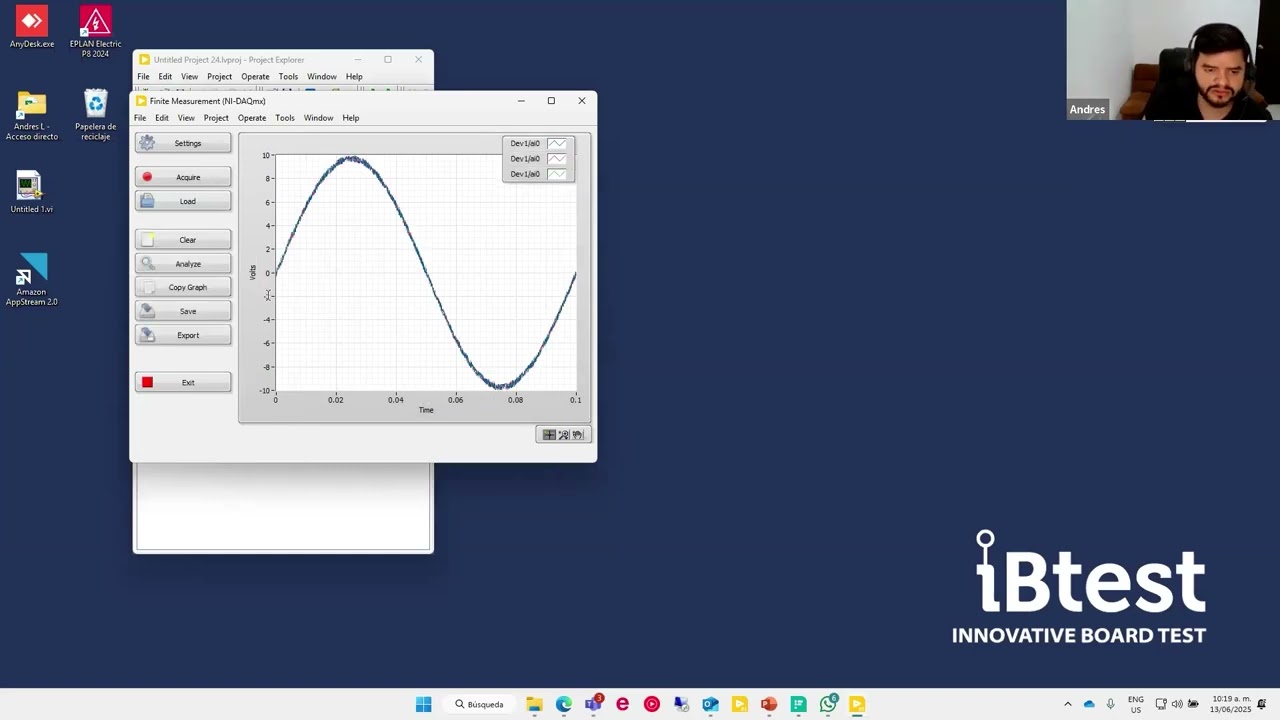Viewport: 1280px width, 720px height.
Task: Open View menu in Finite Measurement window
Action: click(186, 118)
